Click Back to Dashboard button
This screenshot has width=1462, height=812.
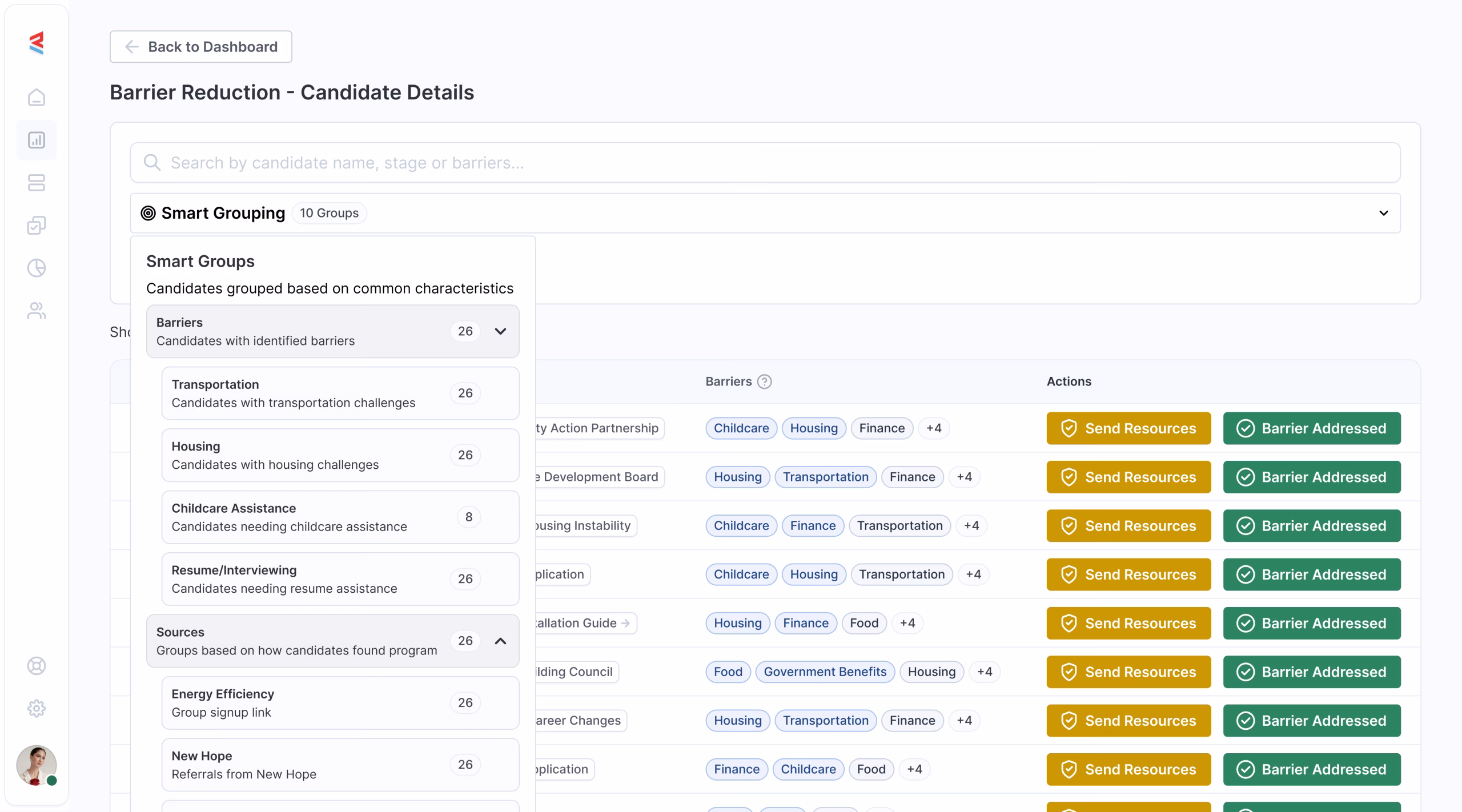click(x=201, y=47)
